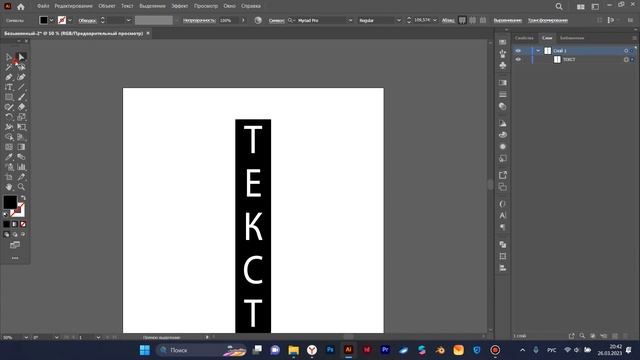Set paint mode to Gradient in toolbar
Viewport: 640px width, 360px height.
coord(15,224)
